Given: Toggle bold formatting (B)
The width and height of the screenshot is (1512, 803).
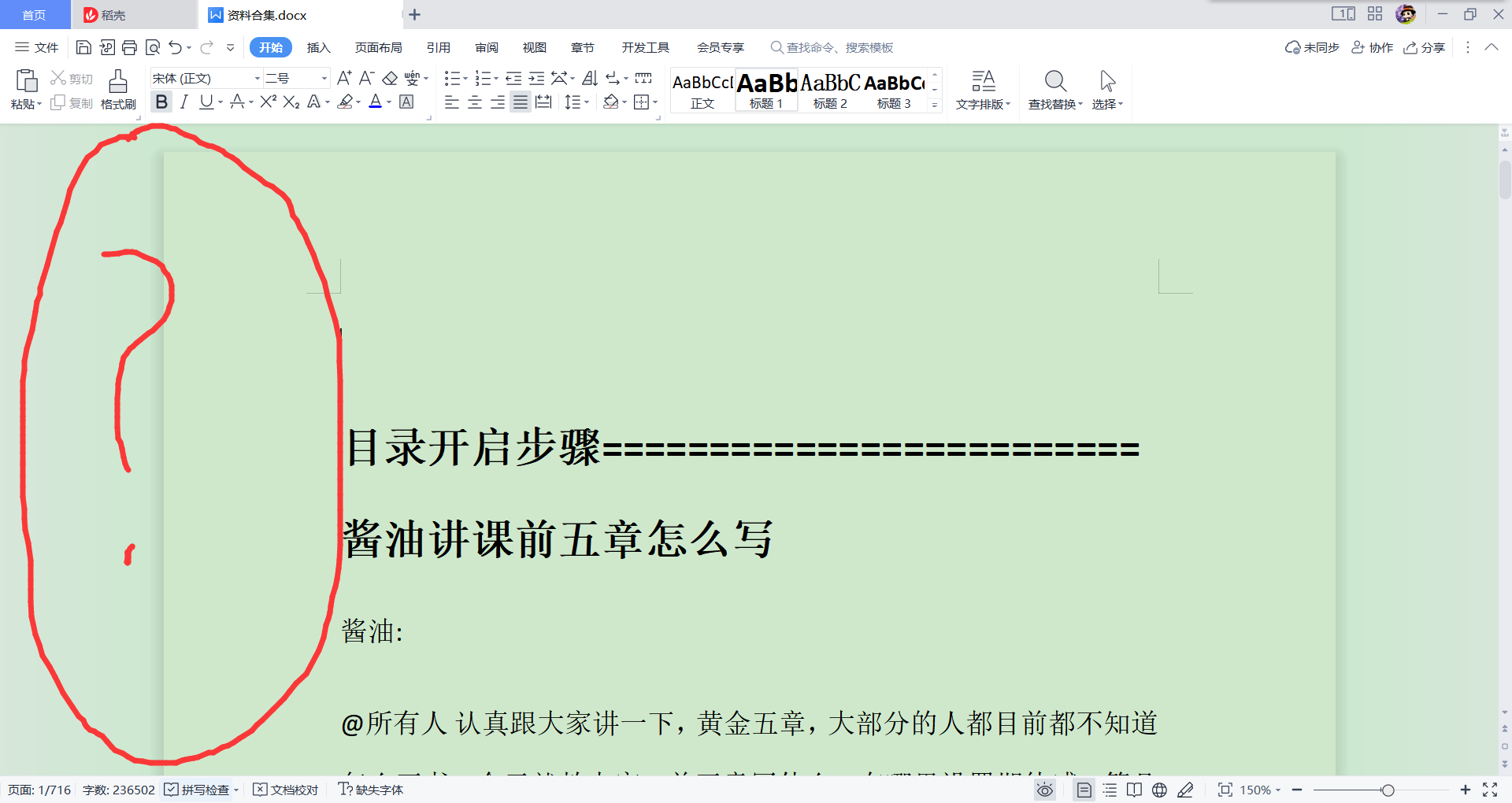Looking at the screenshot, I should click(x=161, y=102).
